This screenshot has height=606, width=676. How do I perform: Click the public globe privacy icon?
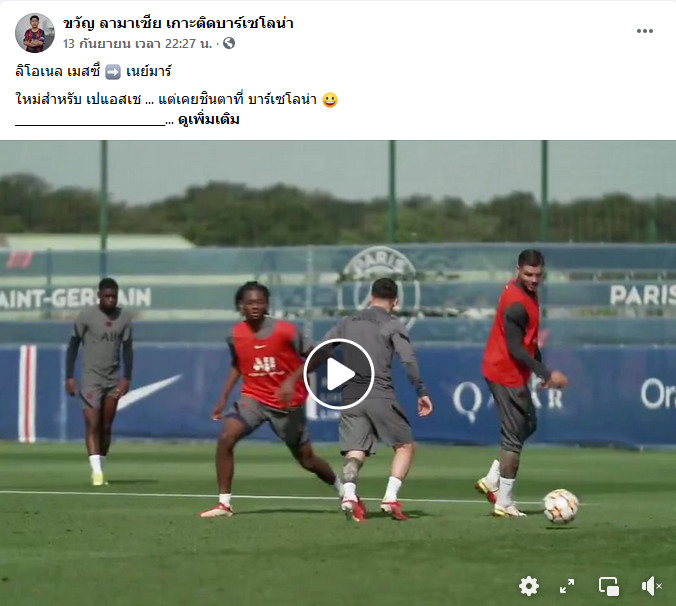[229, 43]
